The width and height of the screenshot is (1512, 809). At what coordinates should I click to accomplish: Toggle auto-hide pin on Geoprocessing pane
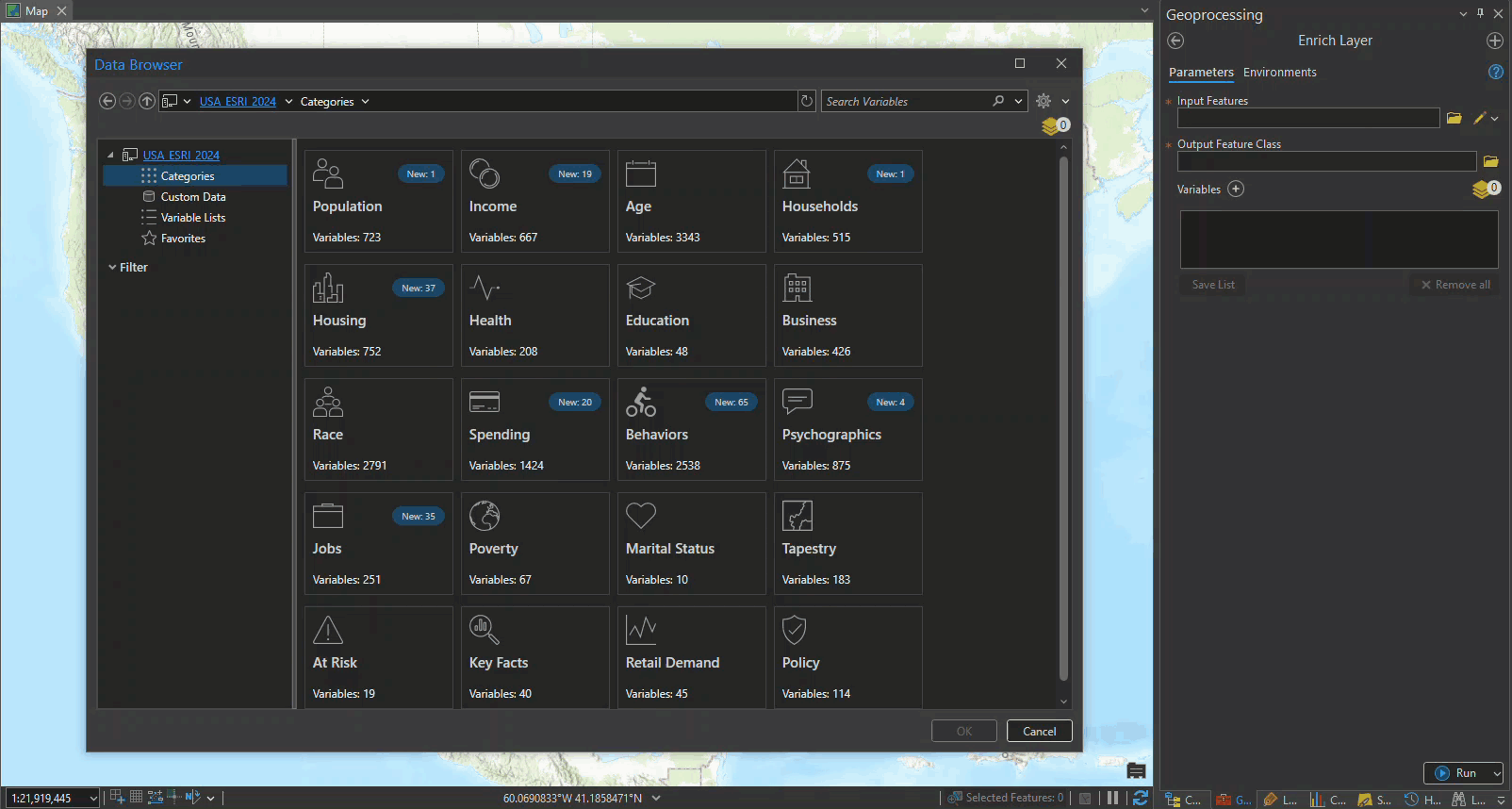pos(1481,13)
